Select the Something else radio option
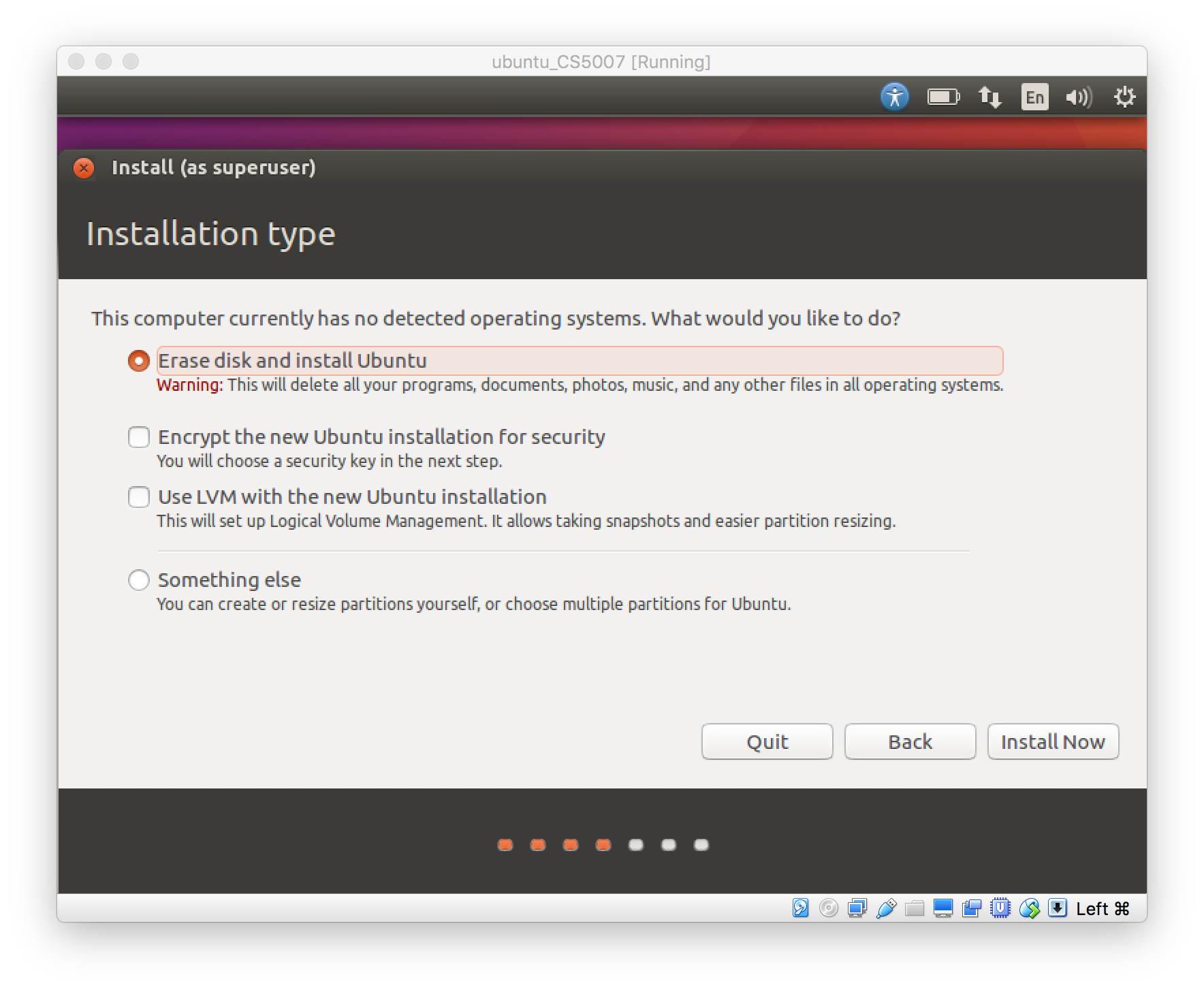This screenshot has height=990, width=1204. tap(138, 580)
